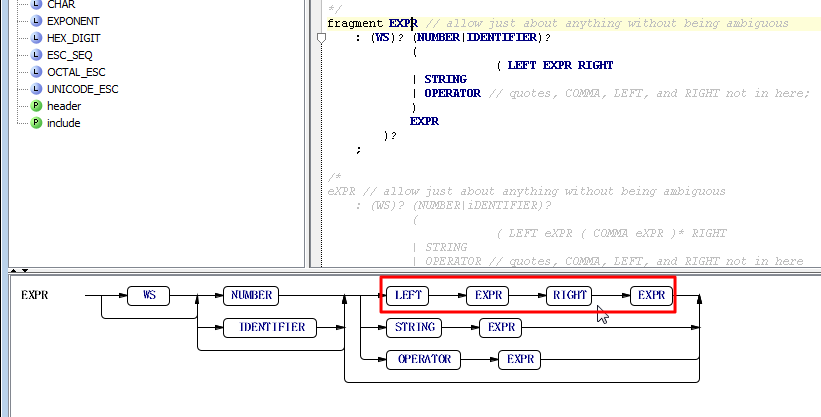Click the EXPR node after the STRING node
Image resolution: width=821 pixels, height=417 pixels.
pos(501,328)
